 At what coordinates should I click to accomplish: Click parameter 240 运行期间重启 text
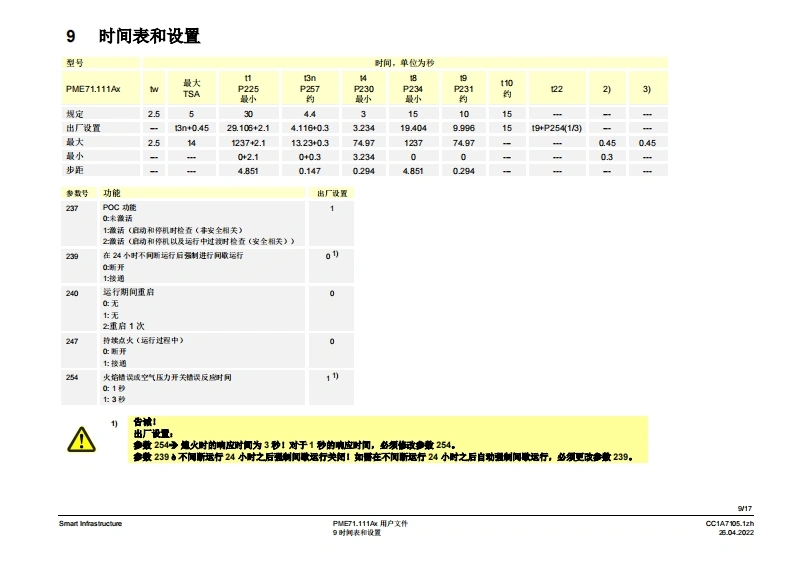[129, 293]
